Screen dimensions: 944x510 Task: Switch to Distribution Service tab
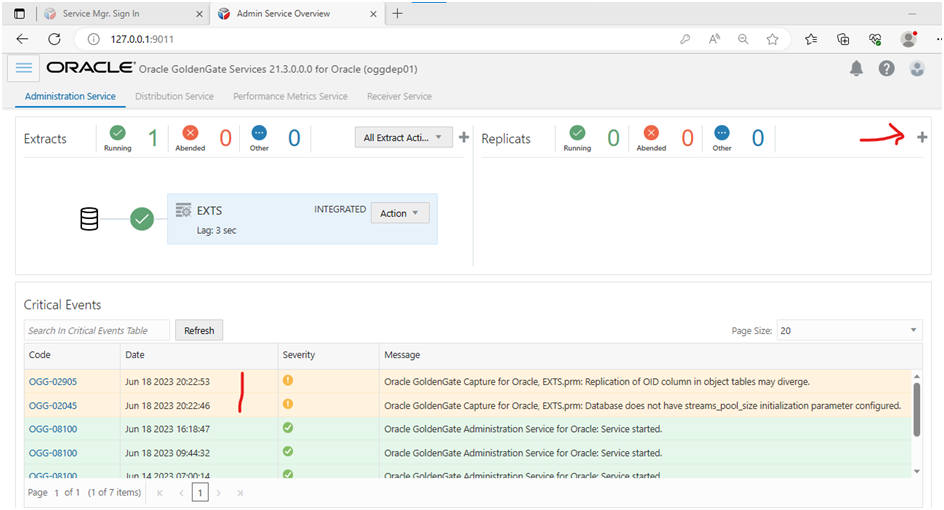pos(174,96)
